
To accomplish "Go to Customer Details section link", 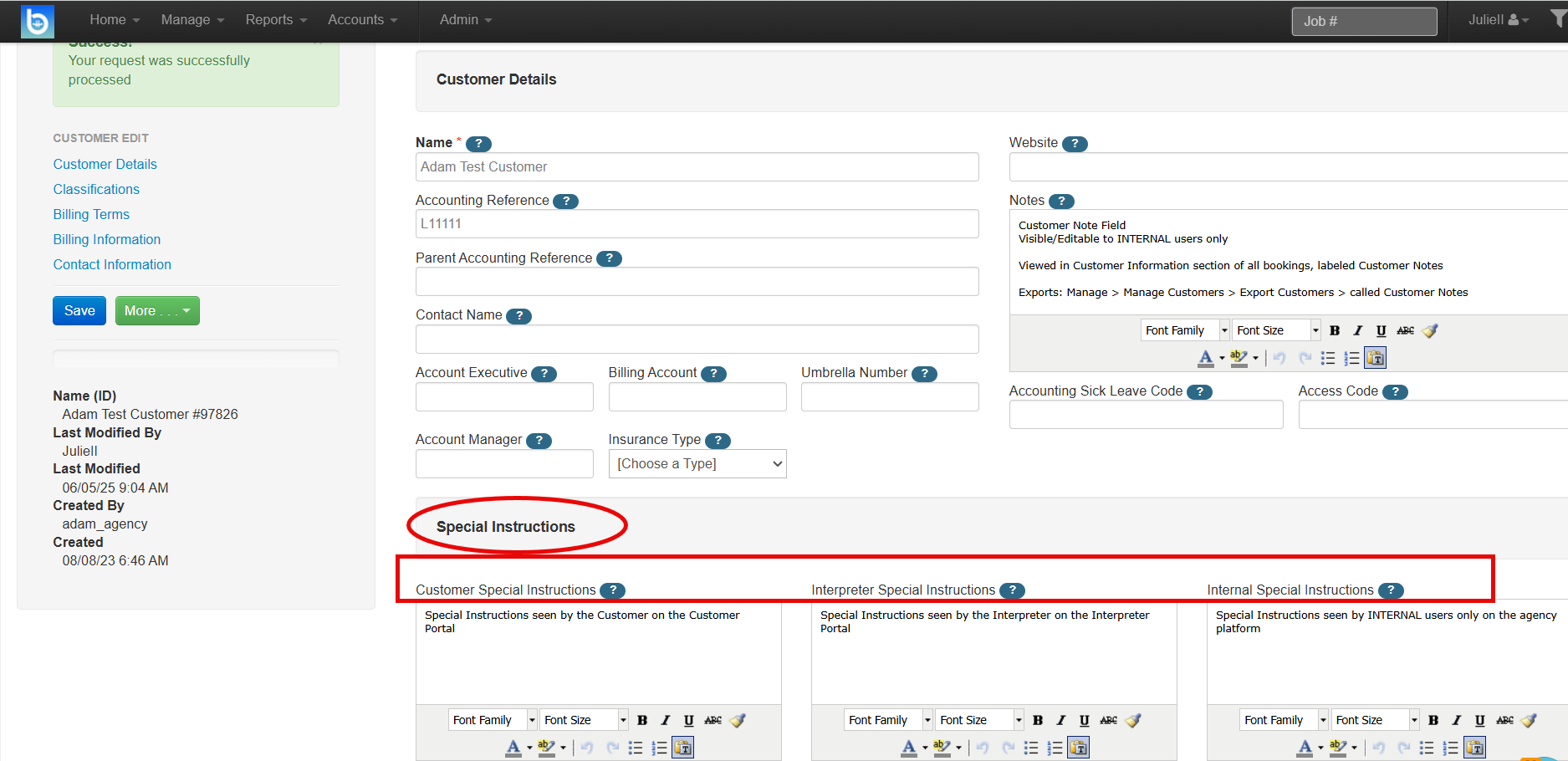I will pos(105,165).
